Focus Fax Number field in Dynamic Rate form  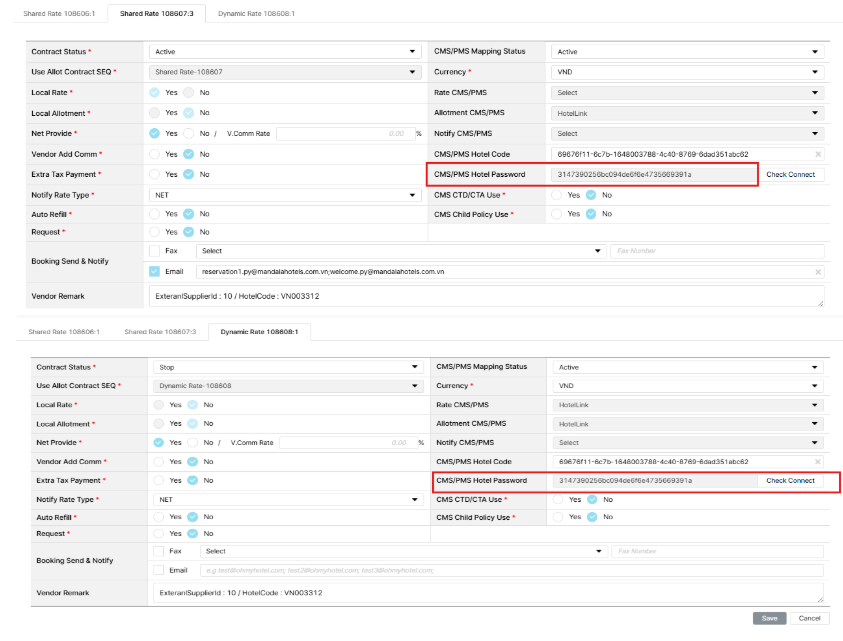pos(717,551)
